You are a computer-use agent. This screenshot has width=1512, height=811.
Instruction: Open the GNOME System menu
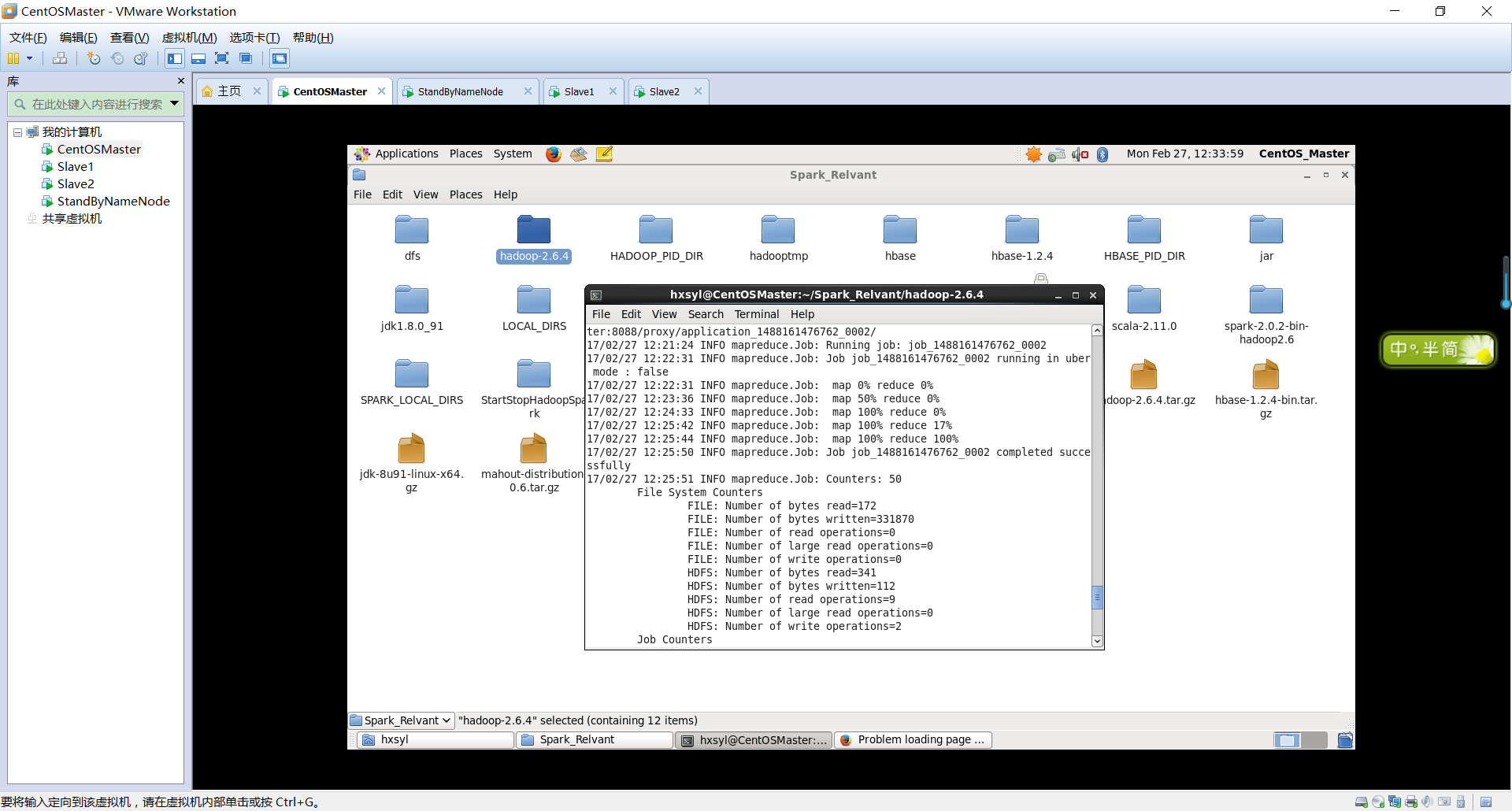coord(513,154)
